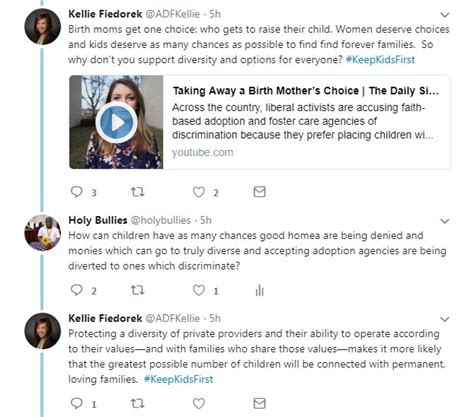The image size is (474, 417).
Task: Open the @holybullies profile handle
Action: (161, 220)
